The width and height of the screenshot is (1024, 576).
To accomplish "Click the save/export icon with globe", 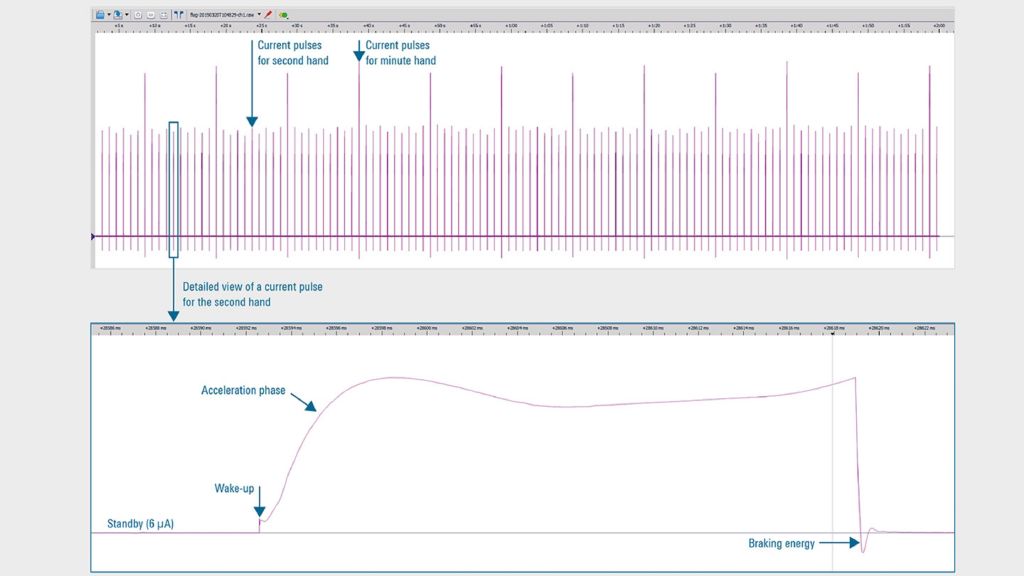I will 119,15.
